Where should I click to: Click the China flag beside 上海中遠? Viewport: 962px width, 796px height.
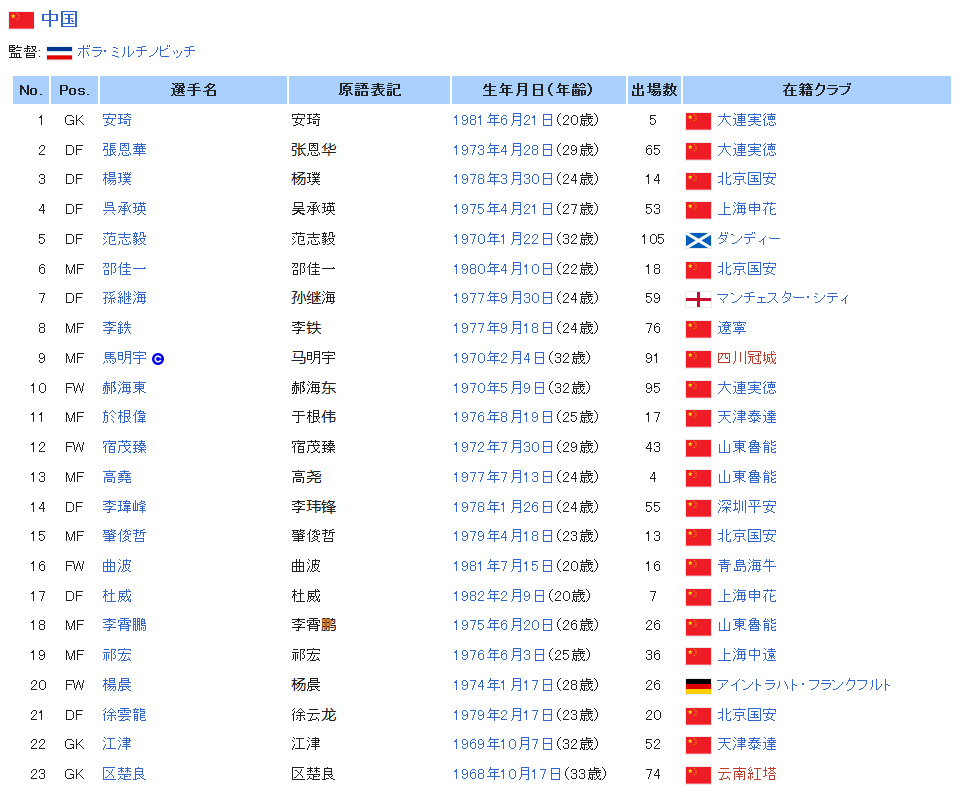[x=698, y=656]
